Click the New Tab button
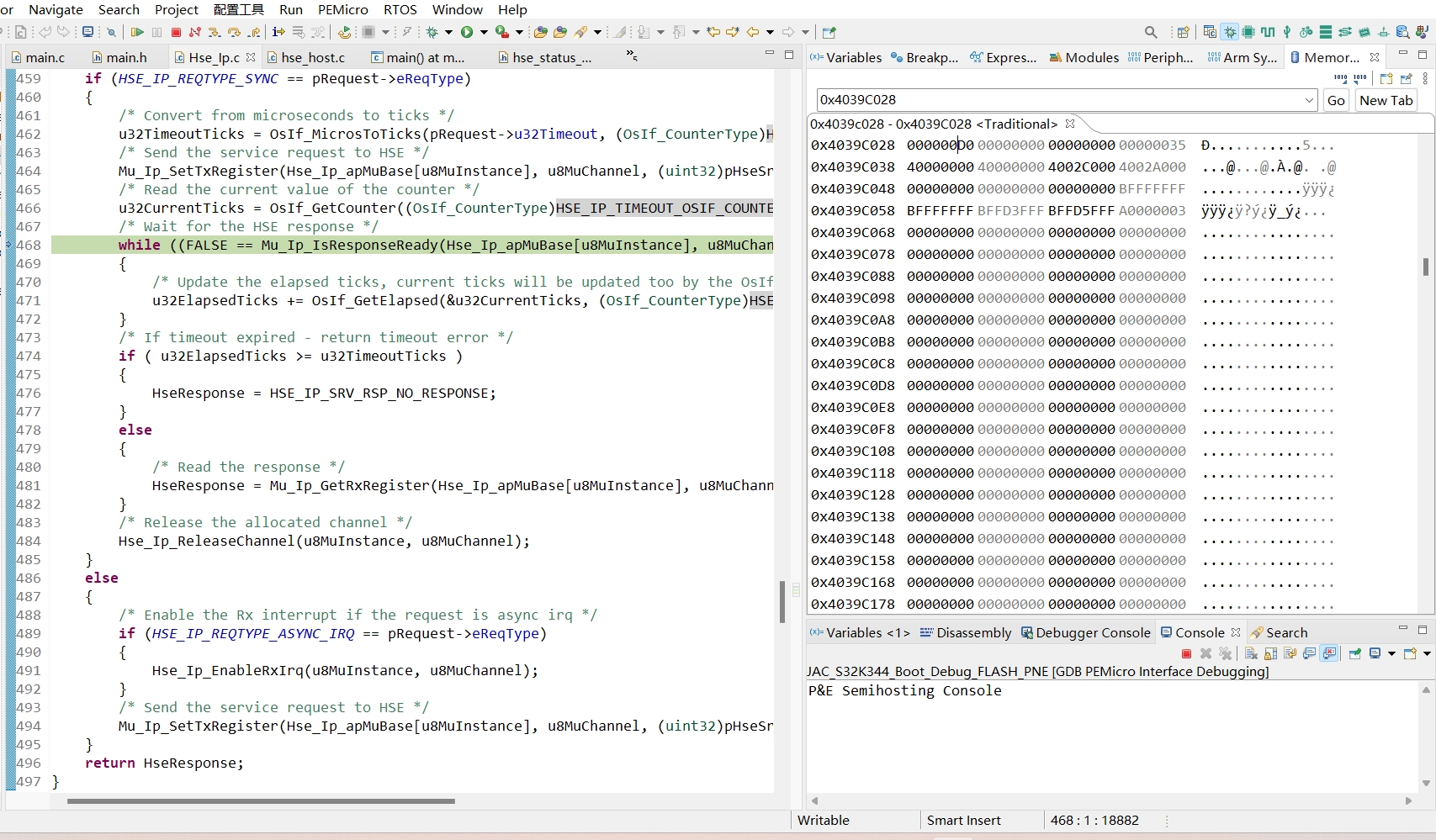 tap(1386, 100)
